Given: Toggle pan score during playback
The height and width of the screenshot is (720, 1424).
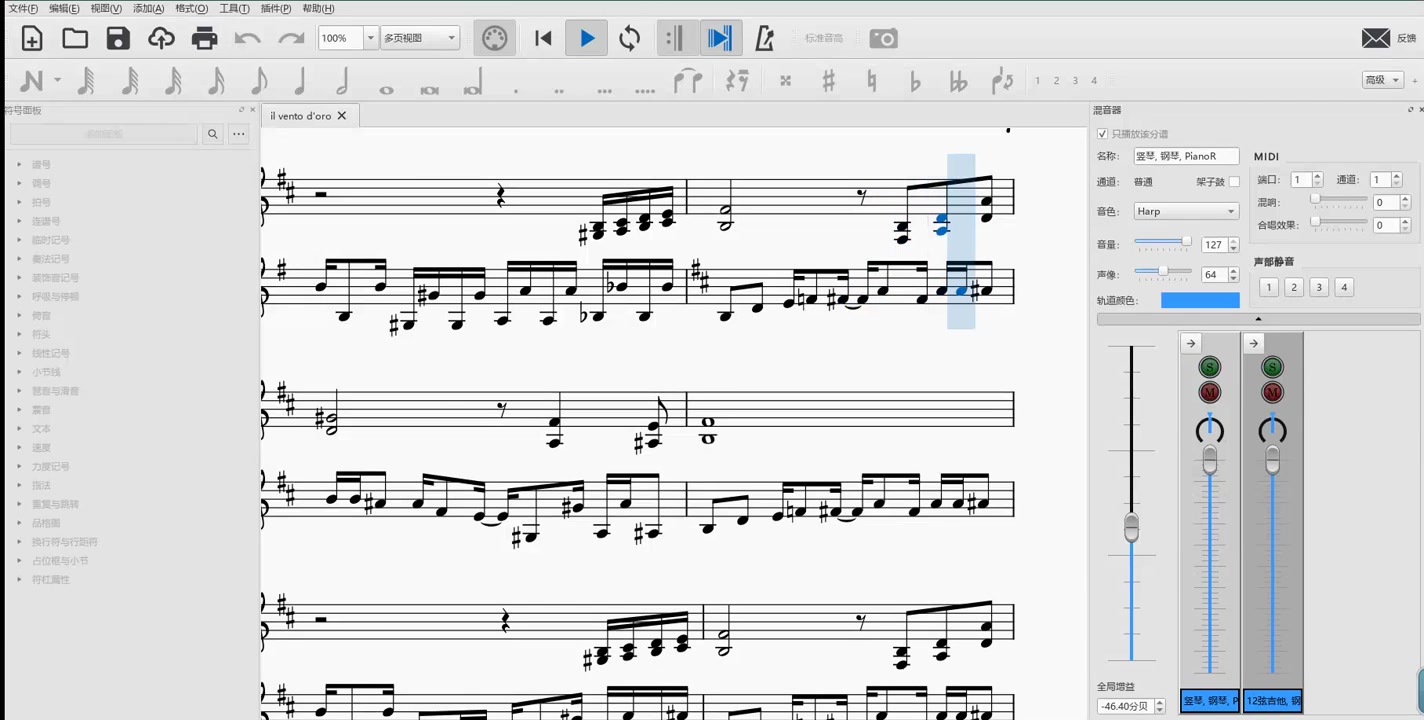Looking at the screenshot, I should (x=719, y=39).
